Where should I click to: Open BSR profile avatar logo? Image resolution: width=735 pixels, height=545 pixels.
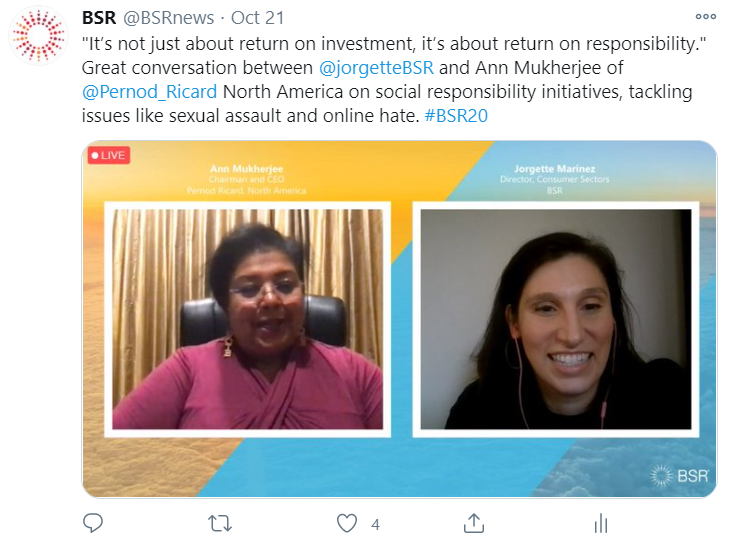(x=38, y=36)
